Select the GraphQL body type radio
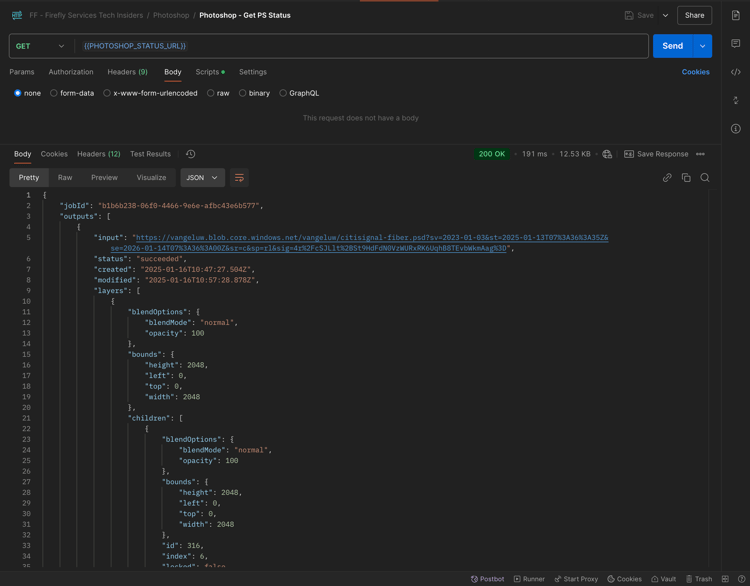This screenshot has width=750, height=586. pos(283,93)
